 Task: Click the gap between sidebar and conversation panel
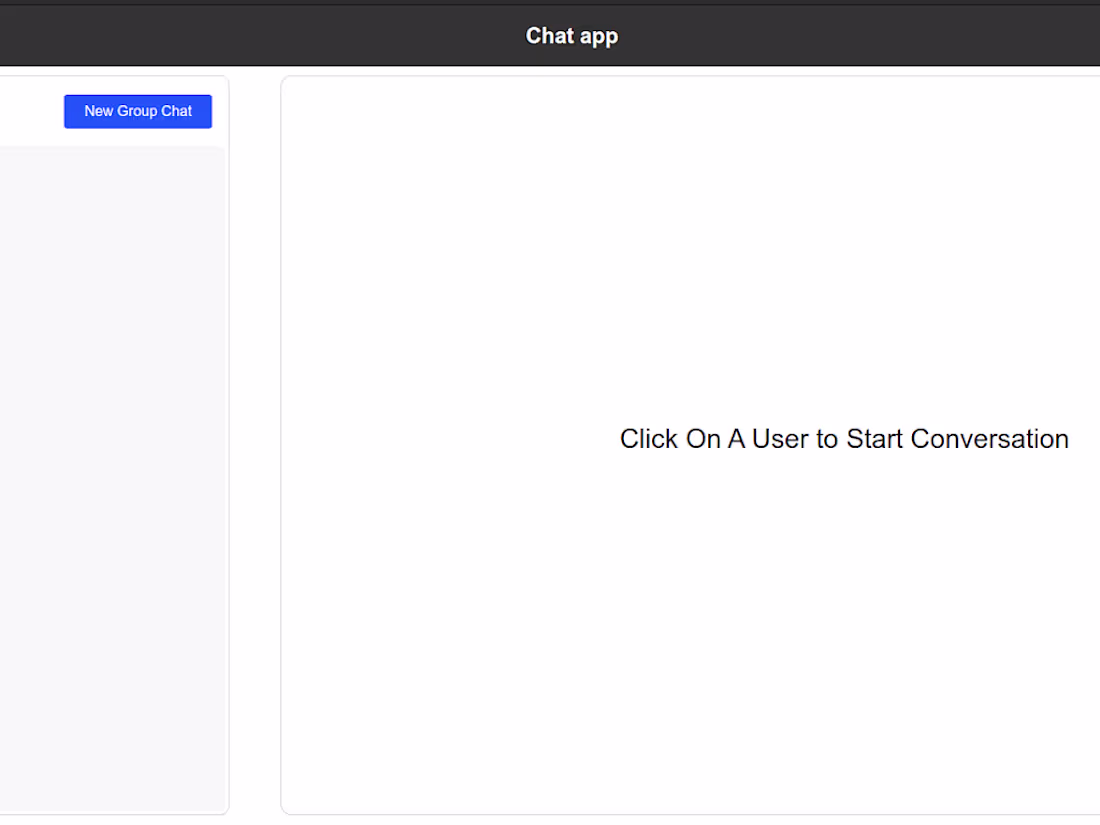click(255, 440)
